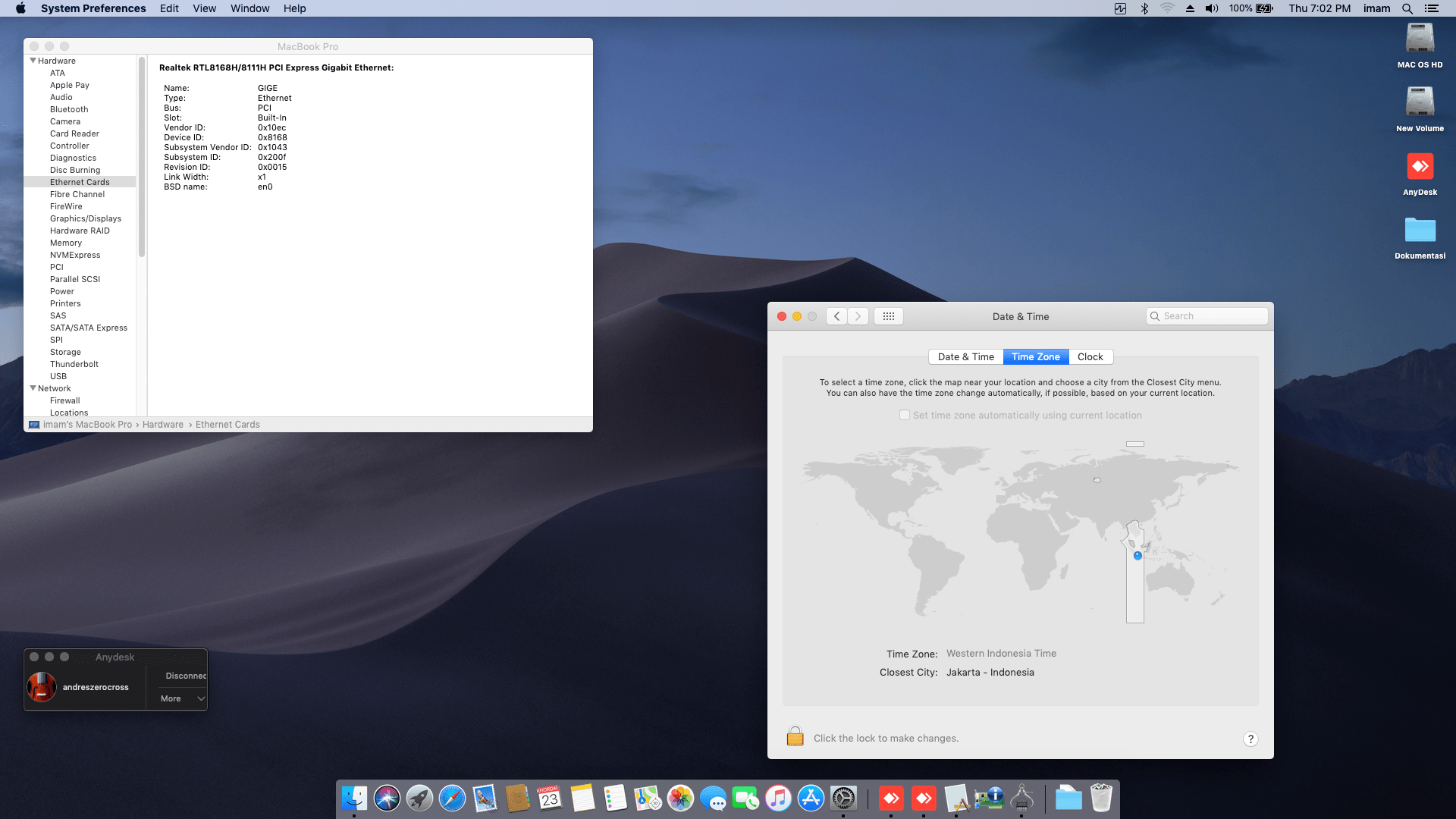Open Dokumentasi folder on desktop

pyautogui.click(x=1420, y=230)
